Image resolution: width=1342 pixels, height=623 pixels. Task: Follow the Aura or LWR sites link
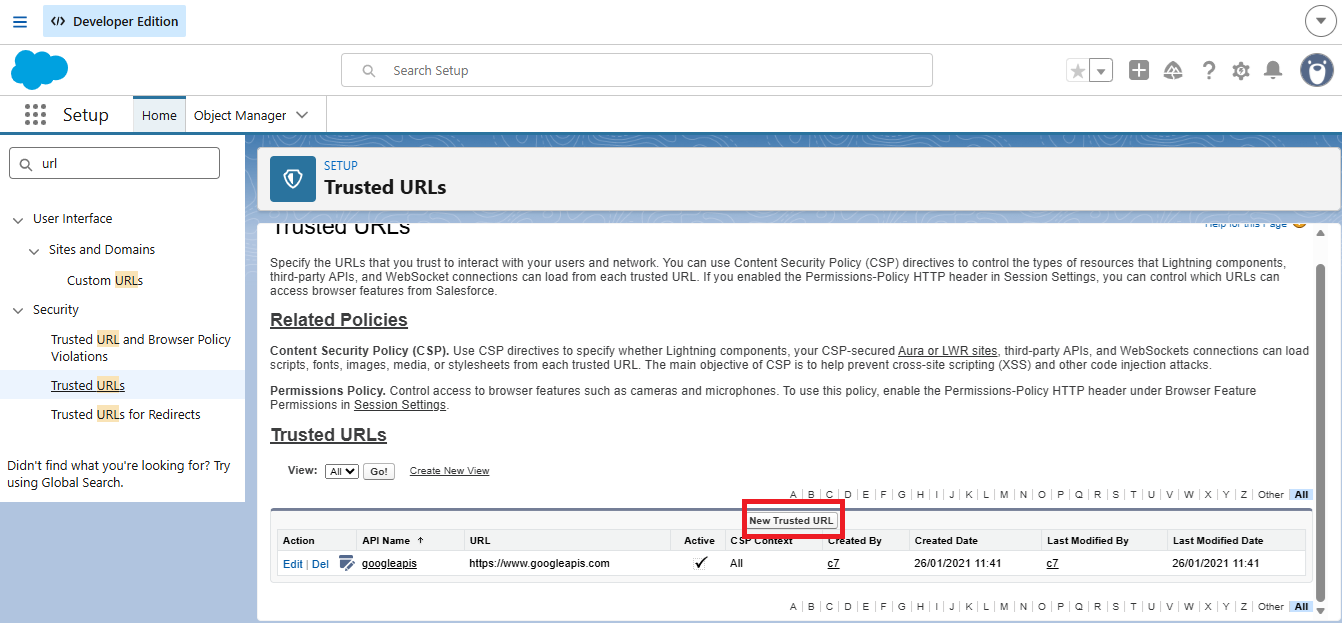pos(947,351)
